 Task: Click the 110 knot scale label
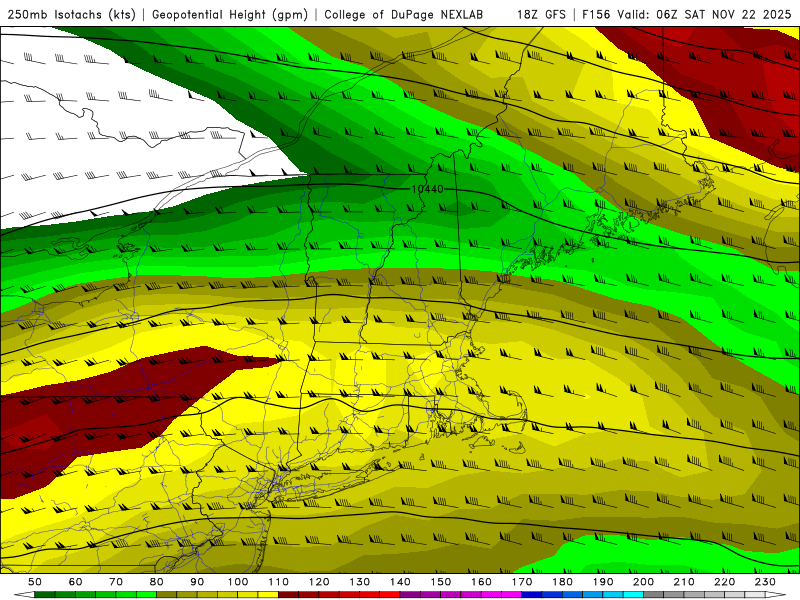[x=279, y=582]
